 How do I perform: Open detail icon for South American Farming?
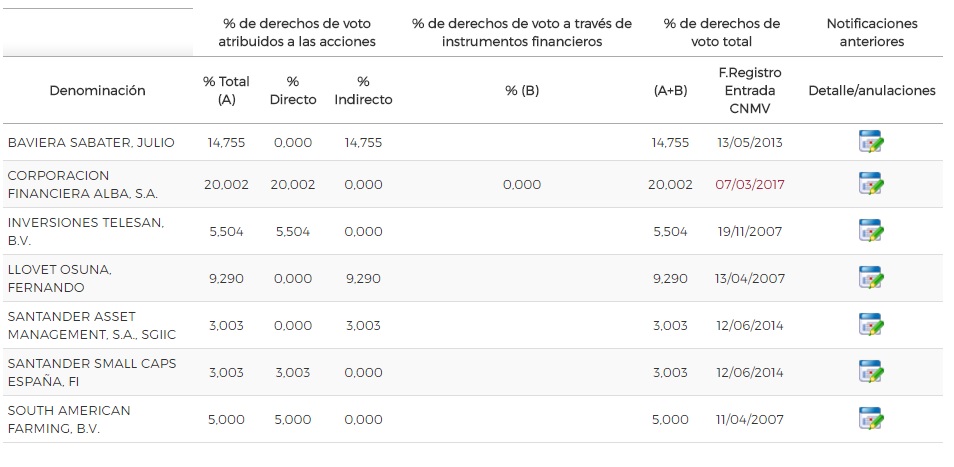(871, 419)
